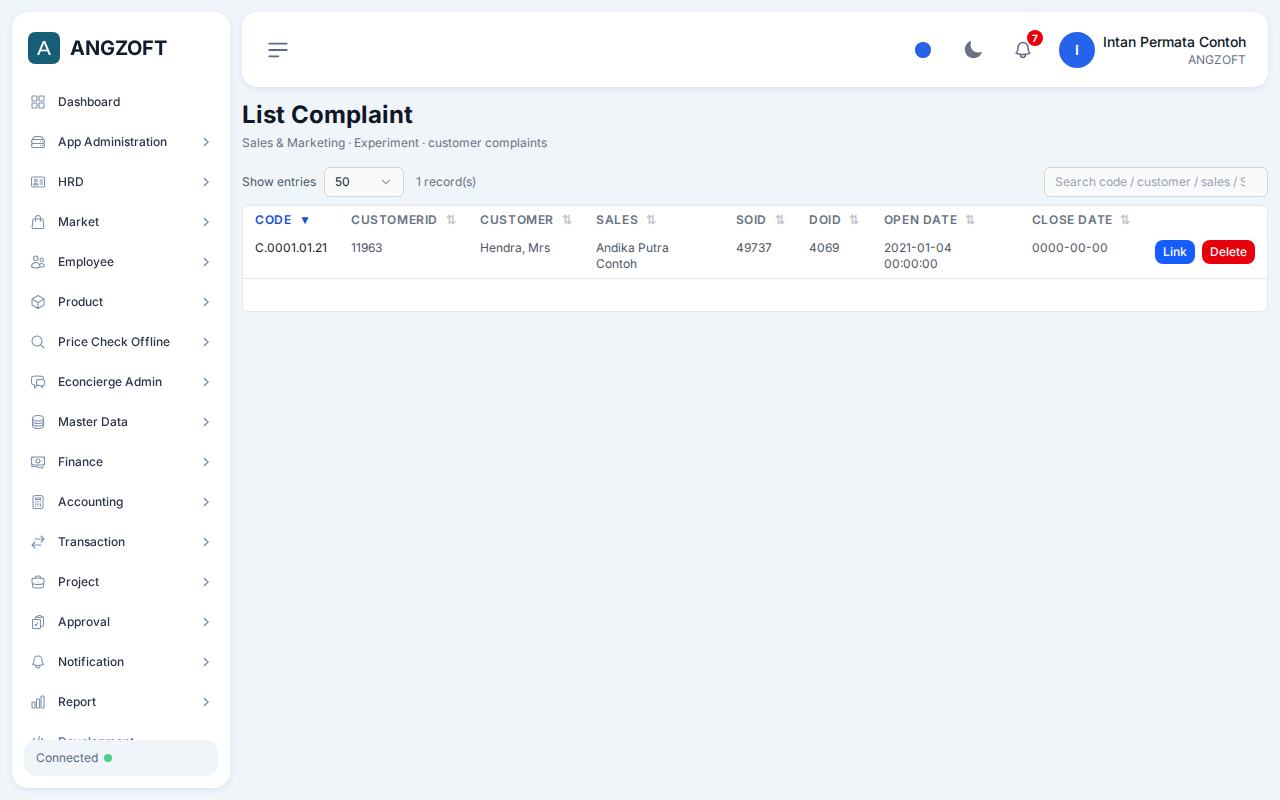This screenshot has height=800, width=1280.
Task: Sort by the CODE column header
Action: coord(283,220)
